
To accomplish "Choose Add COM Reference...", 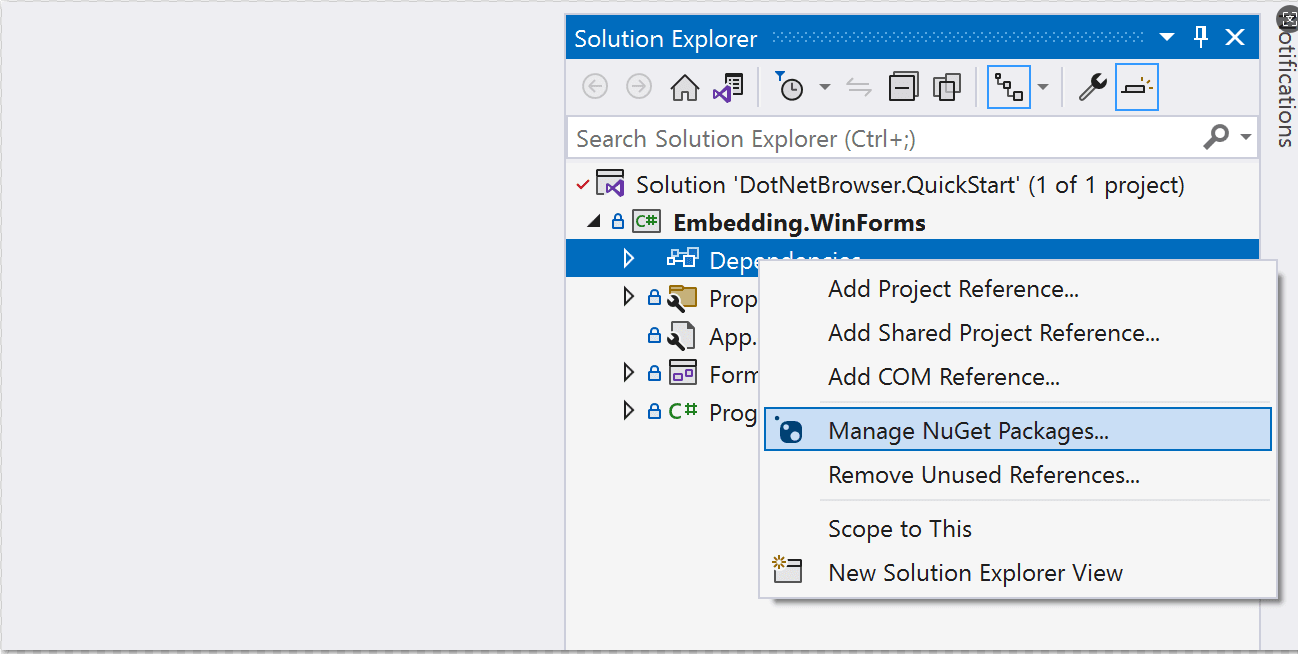I will point(1018,377).
